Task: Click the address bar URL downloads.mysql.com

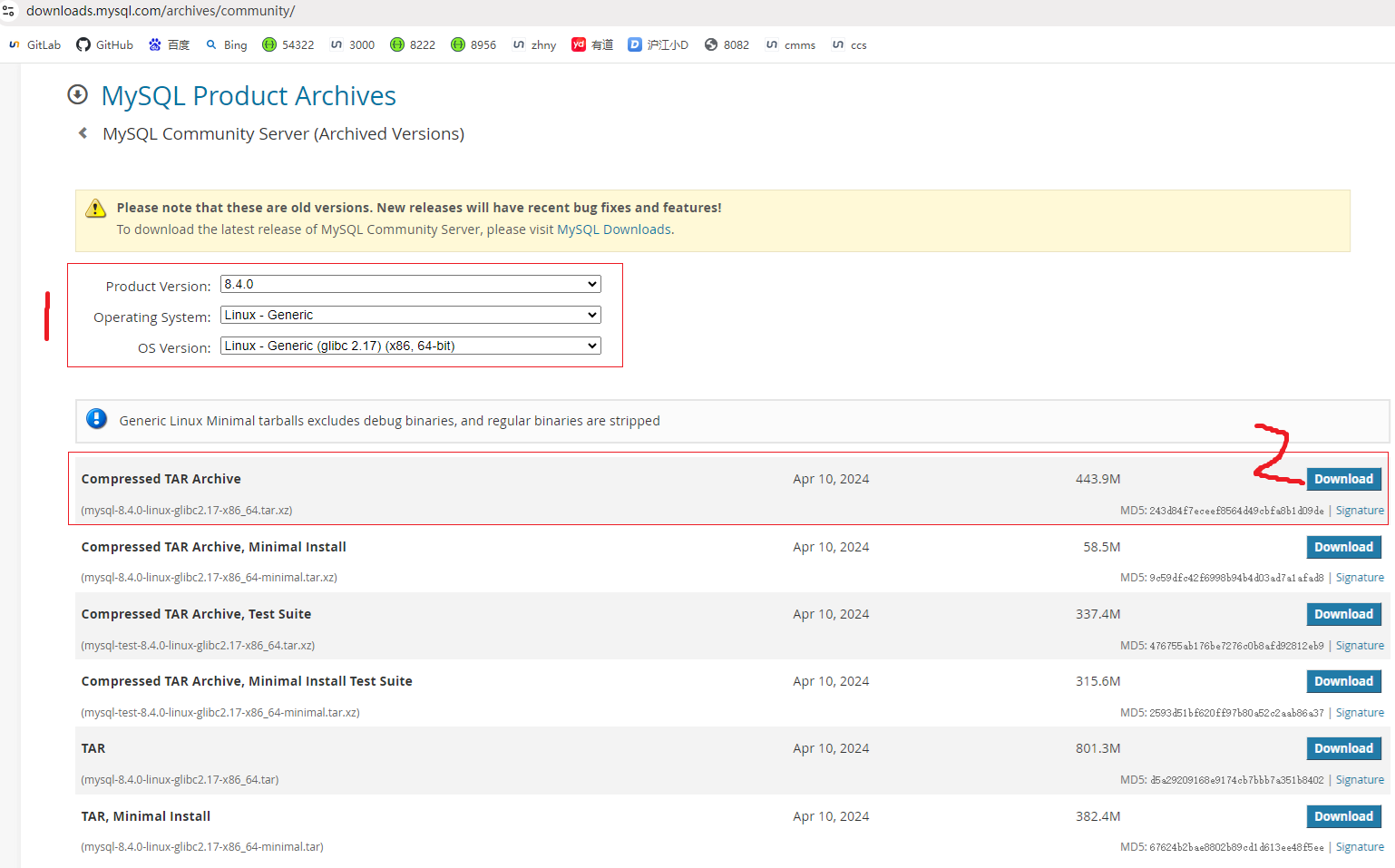Action: pyautogui.click(x=161, y=11)
